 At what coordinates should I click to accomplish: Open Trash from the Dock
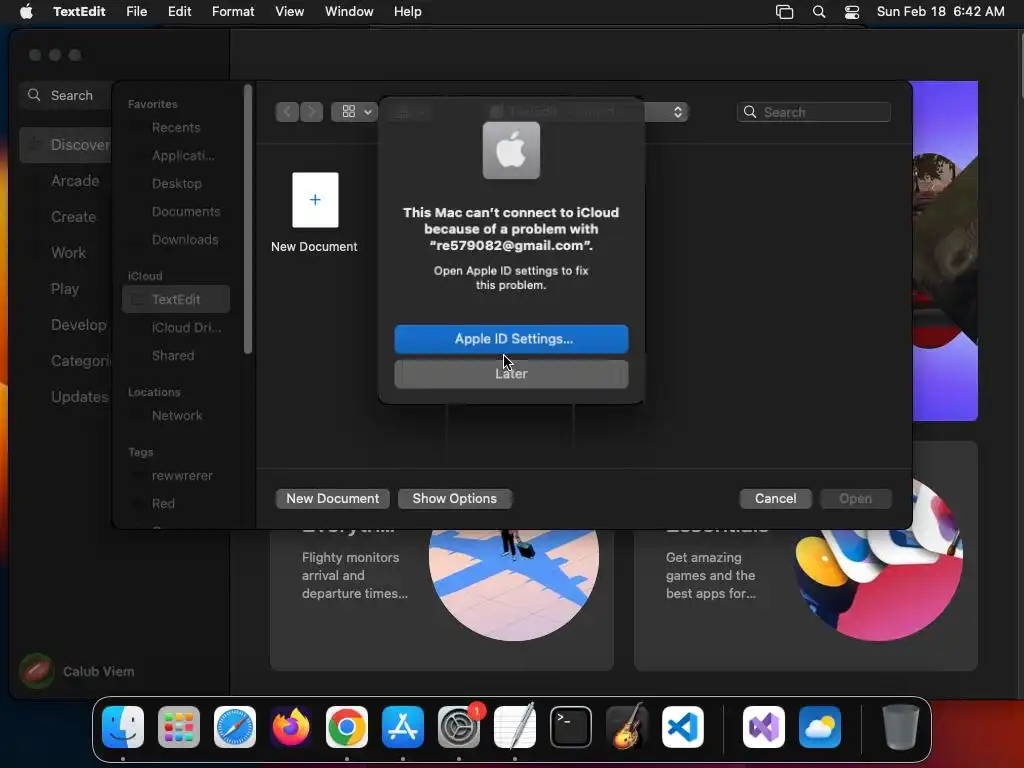click(x=901, y=727)
